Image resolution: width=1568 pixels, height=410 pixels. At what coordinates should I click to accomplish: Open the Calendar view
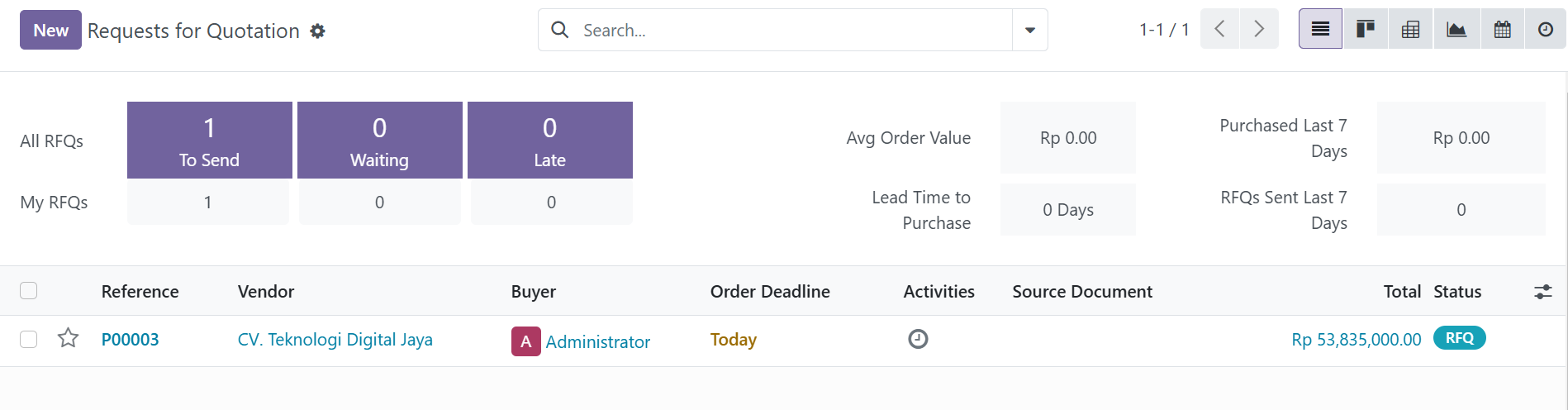(x=1502, y=30)
